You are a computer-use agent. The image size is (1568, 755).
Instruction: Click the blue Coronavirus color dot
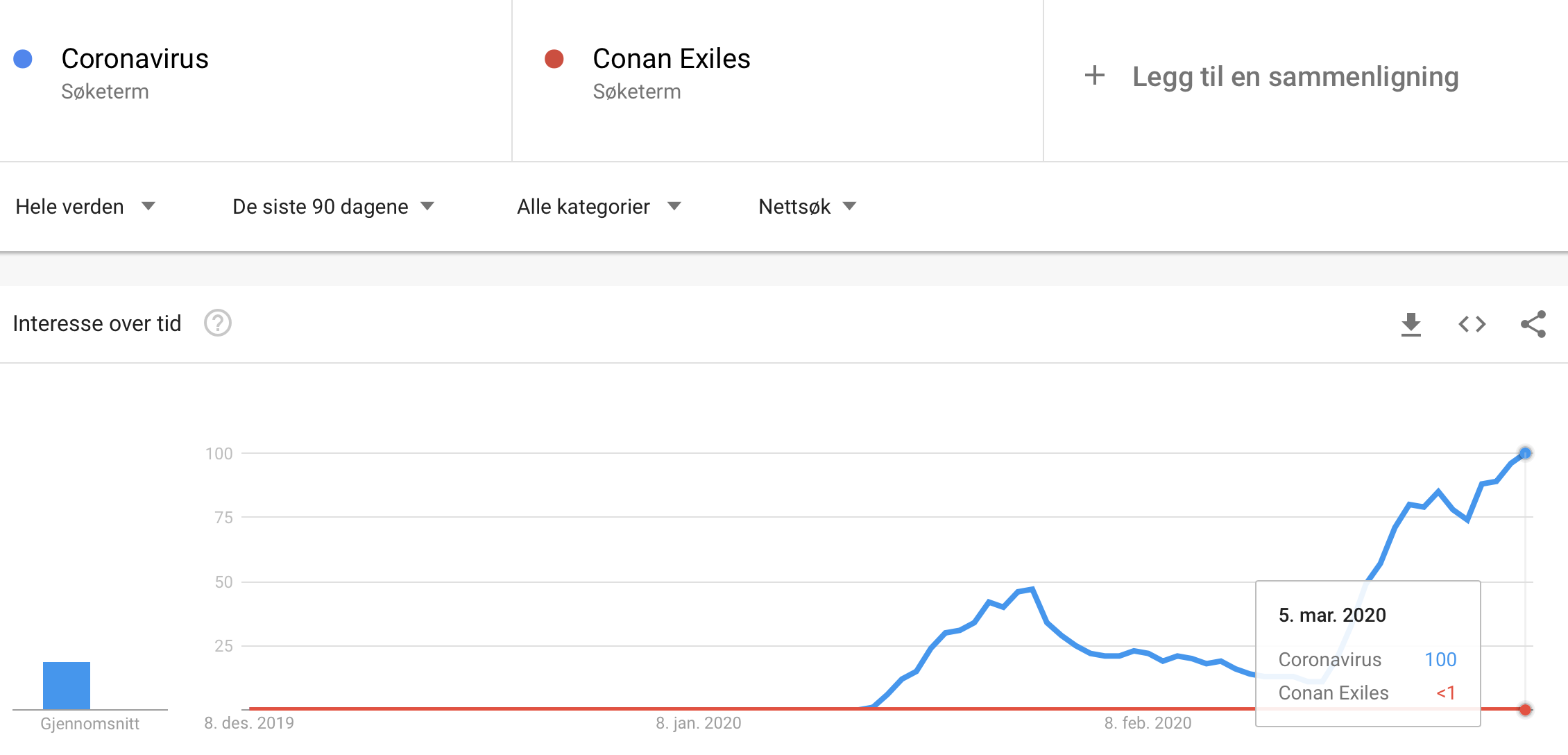(23, 59)
